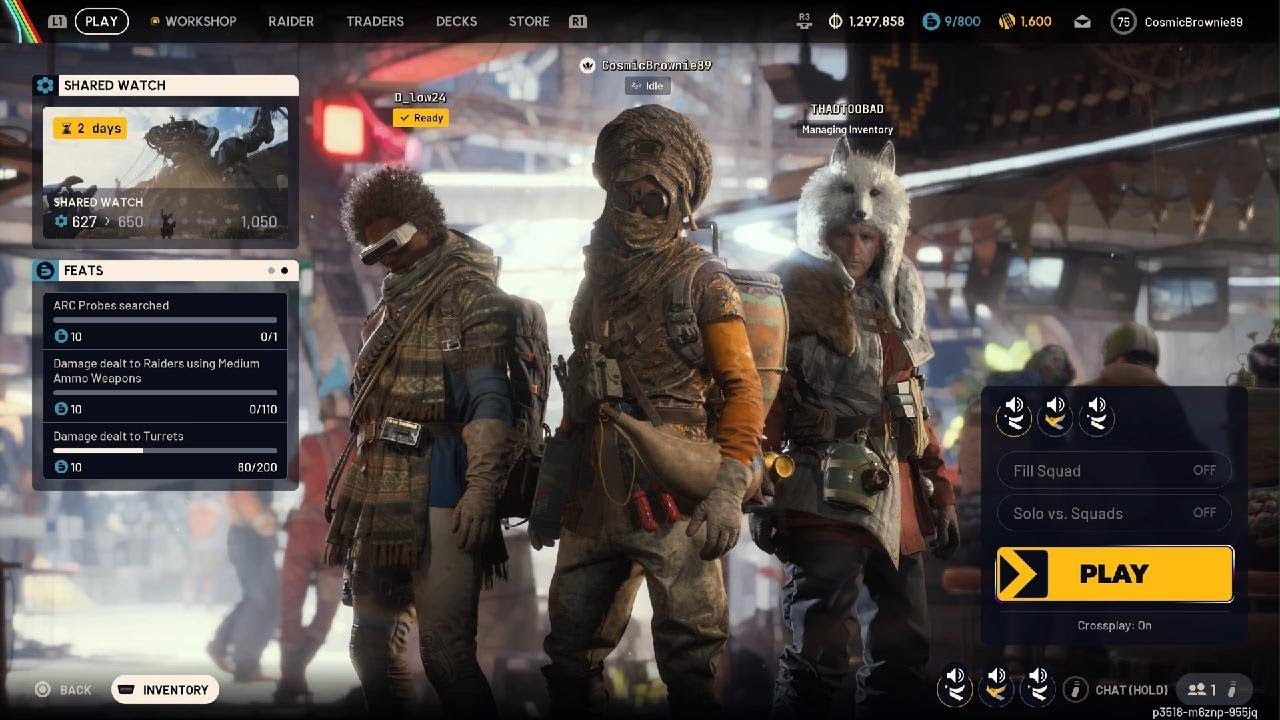The image size is (1280, 720).
Task: Click Medium Ammo Weapons feat progress bar
Action: coord(165,393)
